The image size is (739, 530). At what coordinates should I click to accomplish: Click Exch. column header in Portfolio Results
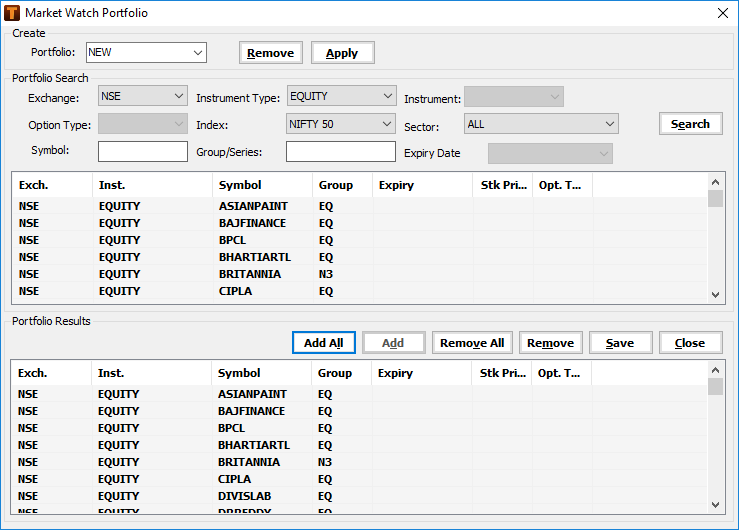click(x=52, y=373)
